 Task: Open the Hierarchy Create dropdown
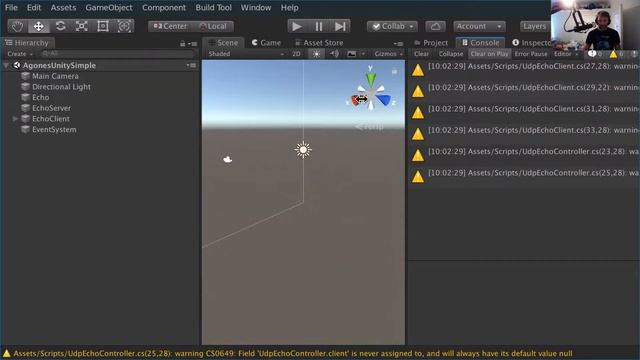(x=19, y=54)
